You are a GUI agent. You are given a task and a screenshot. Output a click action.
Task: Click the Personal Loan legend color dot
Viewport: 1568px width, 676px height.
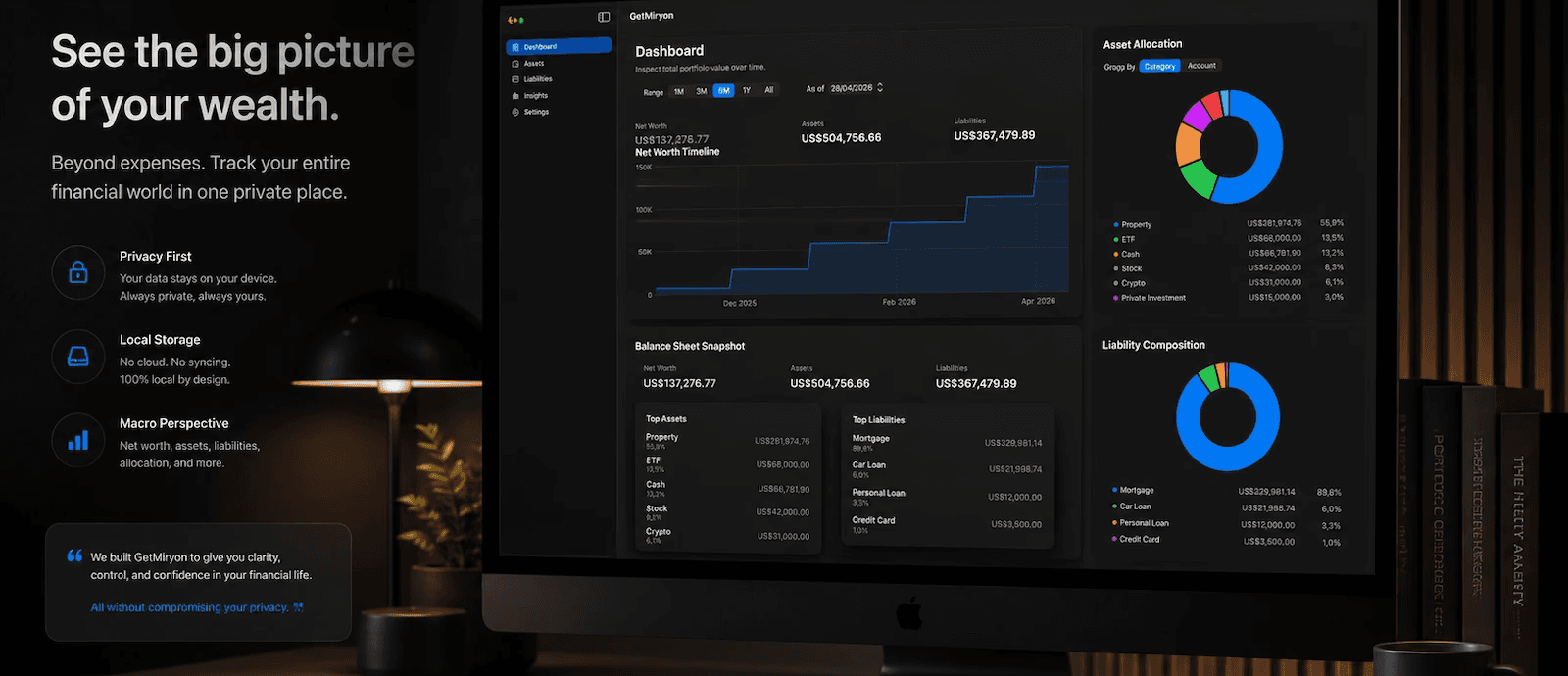[x=1114, y=523]
